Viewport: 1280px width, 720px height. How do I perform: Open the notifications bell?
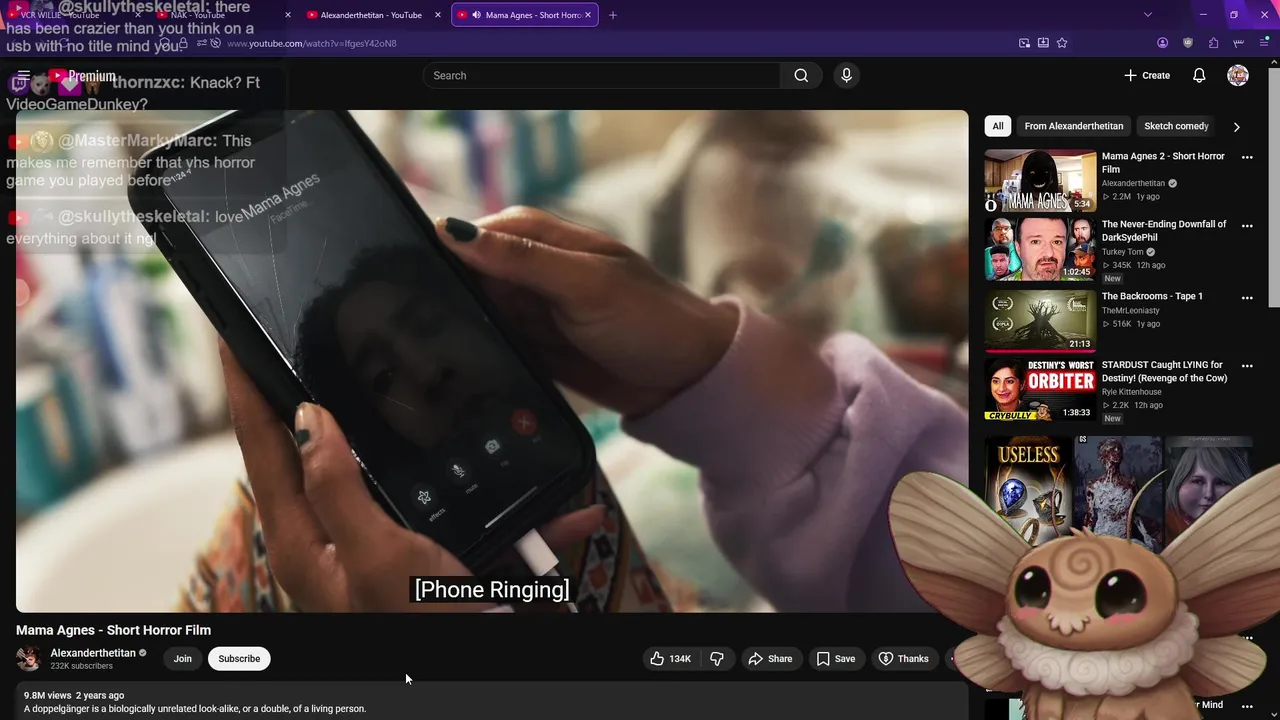click(1199, 75)
